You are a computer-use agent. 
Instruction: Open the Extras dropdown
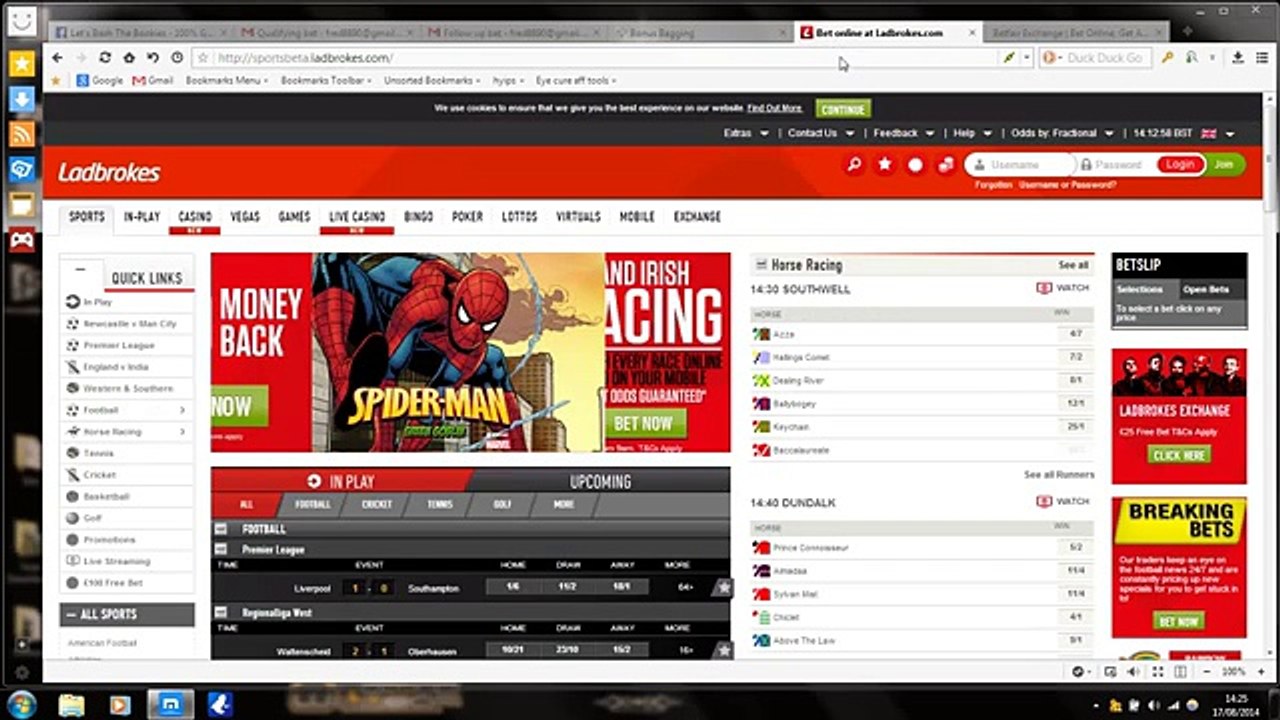(746, 133)
